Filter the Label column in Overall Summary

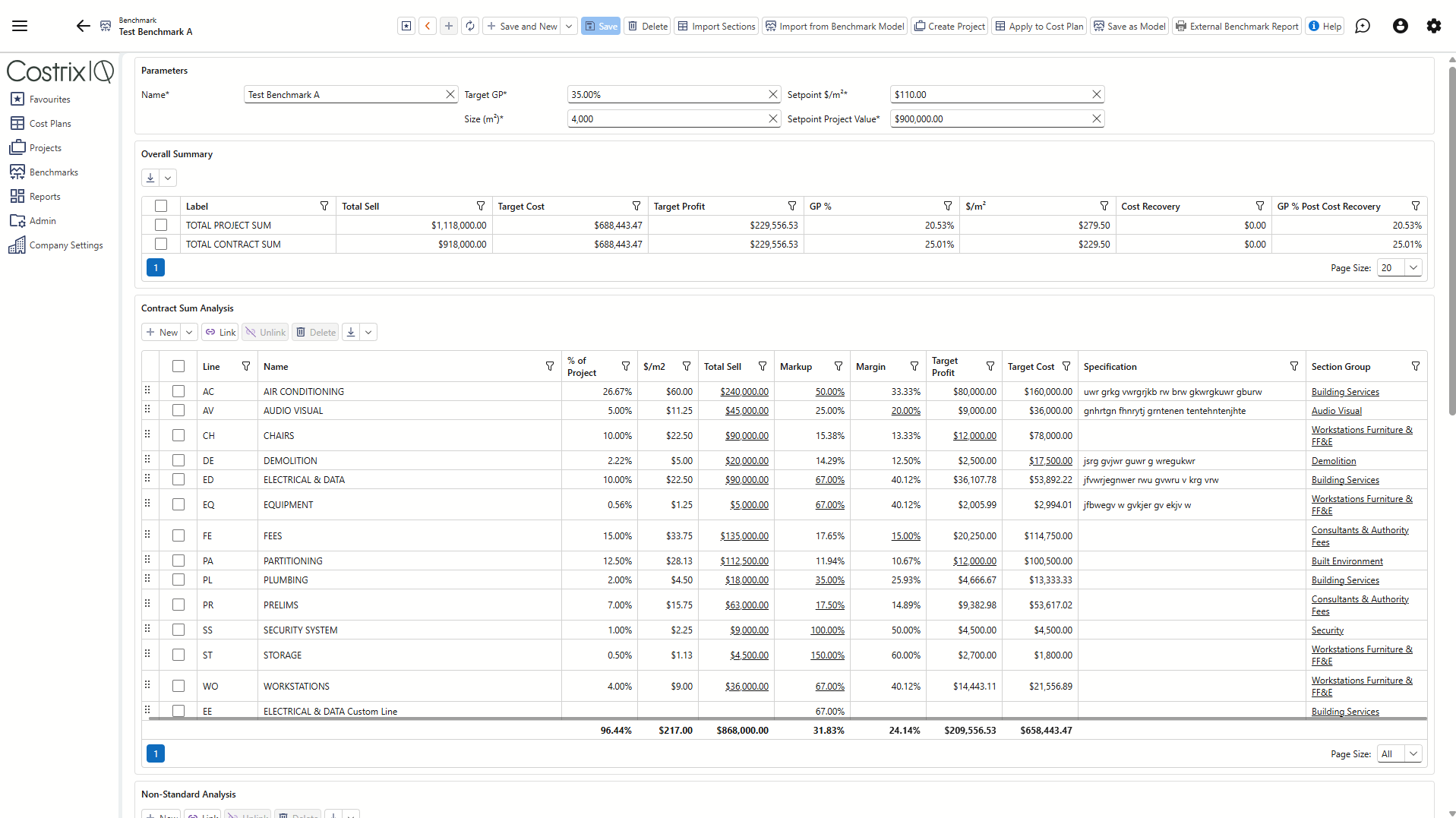[x=324, y=206]
